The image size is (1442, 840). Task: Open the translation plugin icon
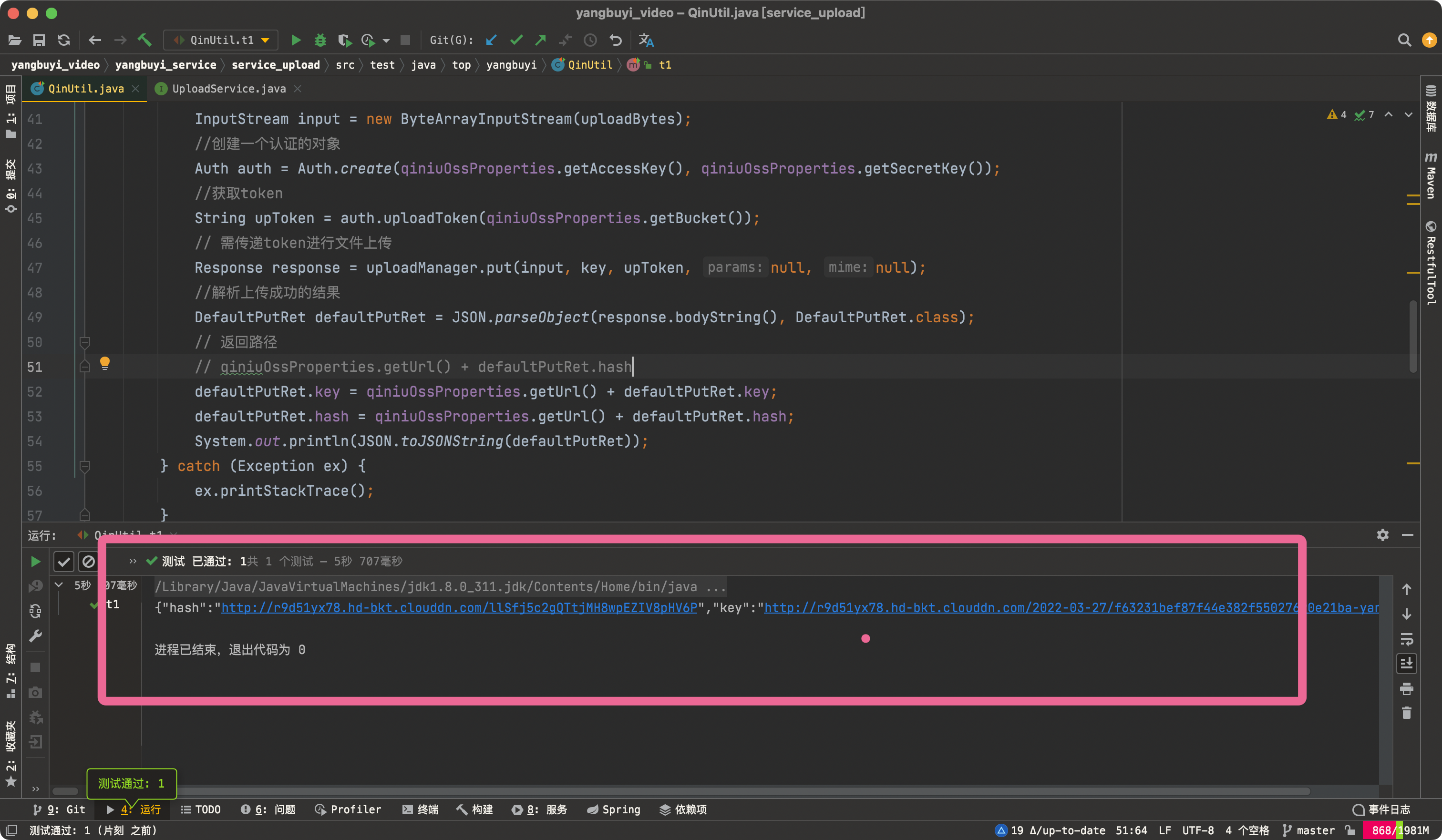tap(646, 40)
